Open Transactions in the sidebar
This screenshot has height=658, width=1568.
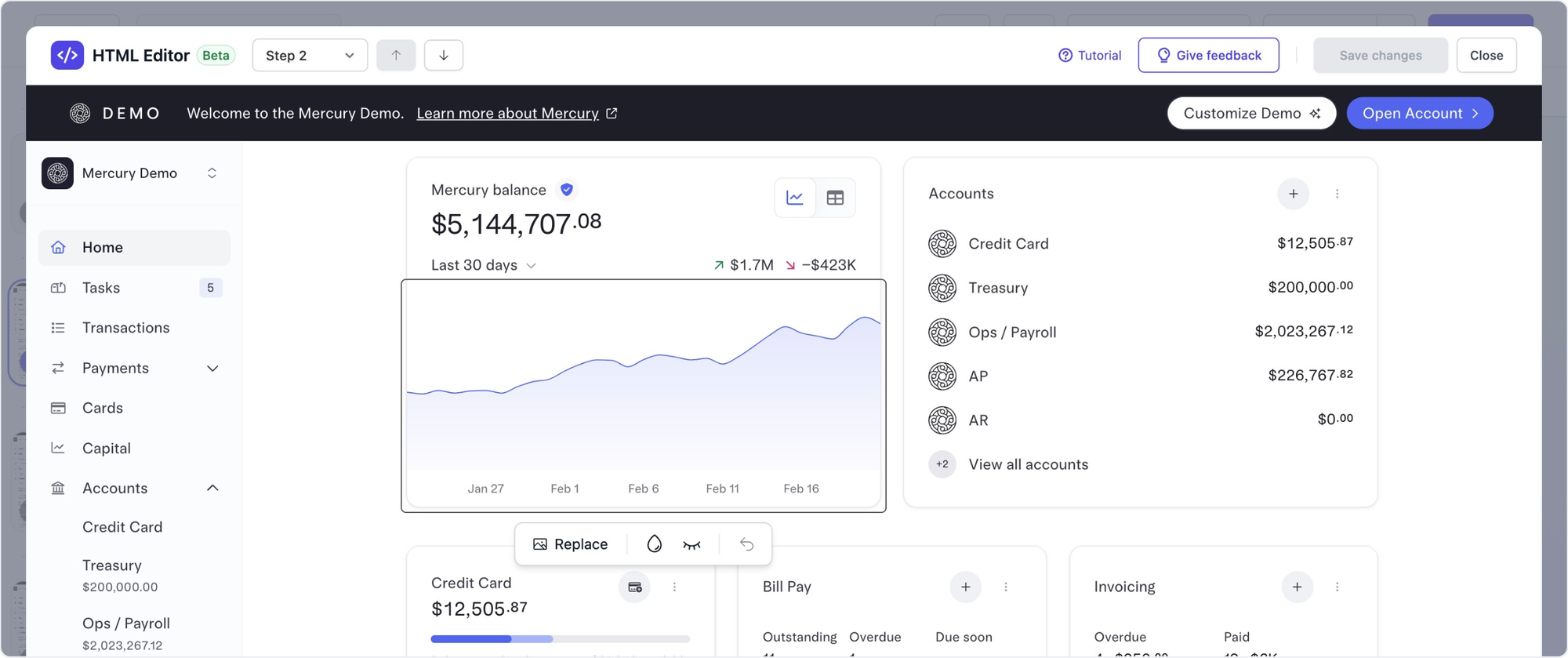click(134, 328)
